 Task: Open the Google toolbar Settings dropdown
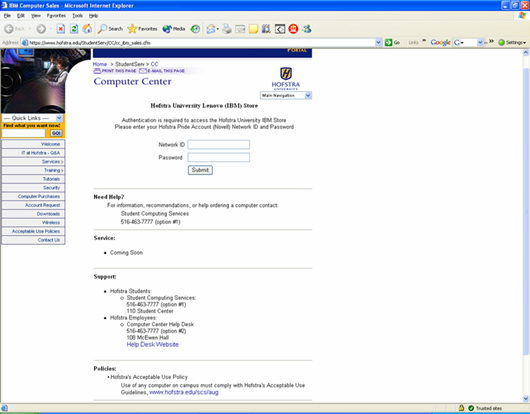coord(512,43)
